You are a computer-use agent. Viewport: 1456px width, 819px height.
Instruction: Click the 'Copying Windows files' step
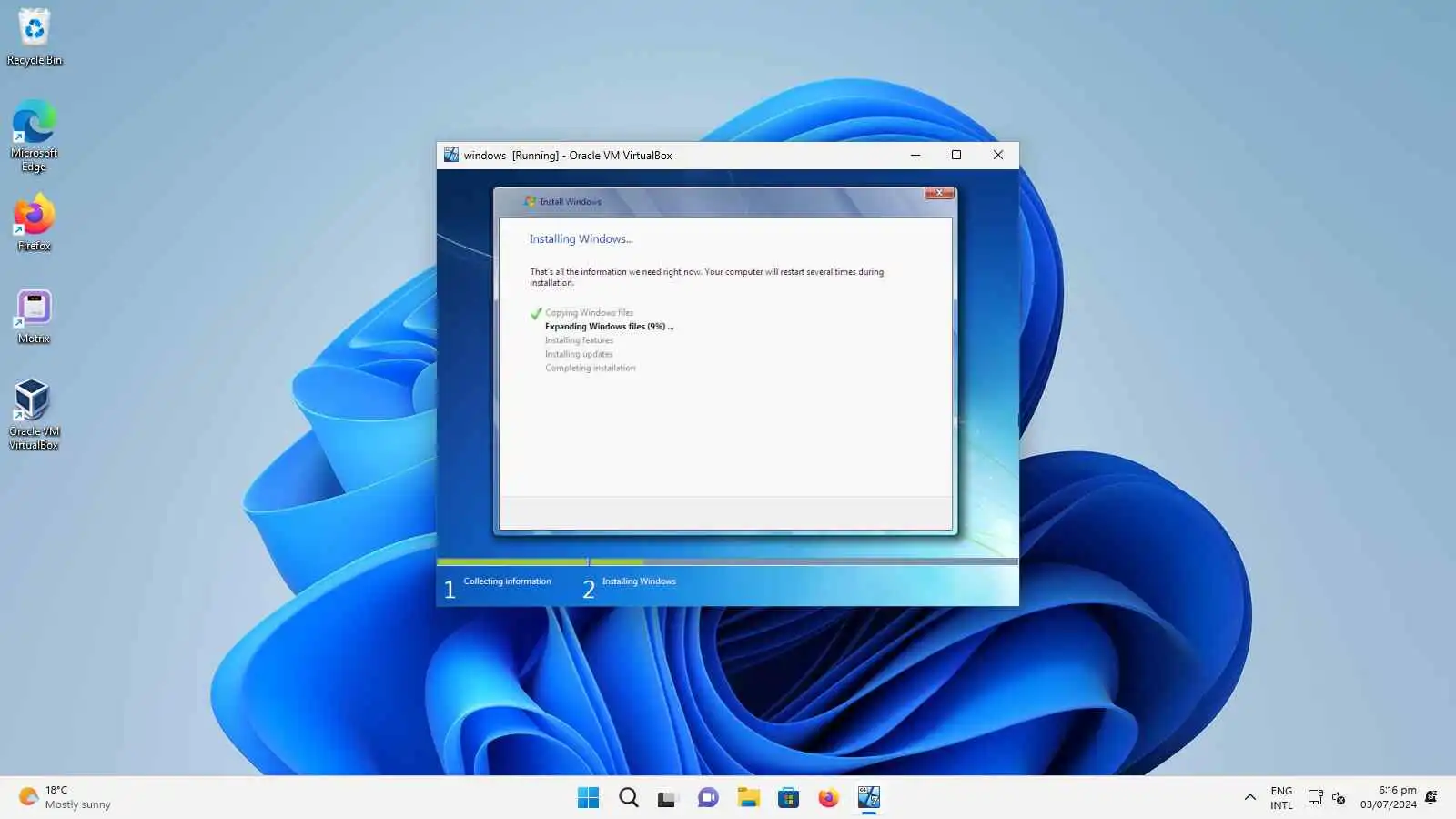tap(589, 313)
